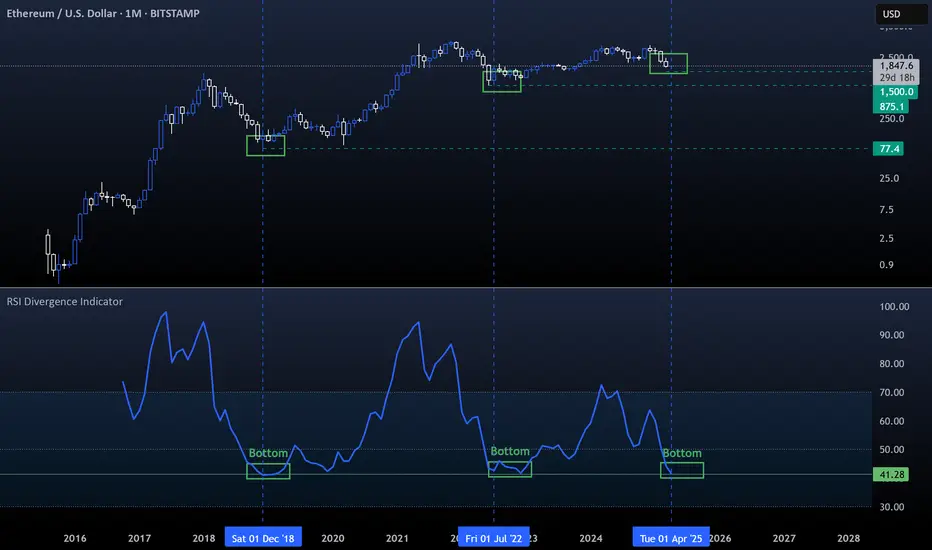Select the 77.4 green price level label

889,149
